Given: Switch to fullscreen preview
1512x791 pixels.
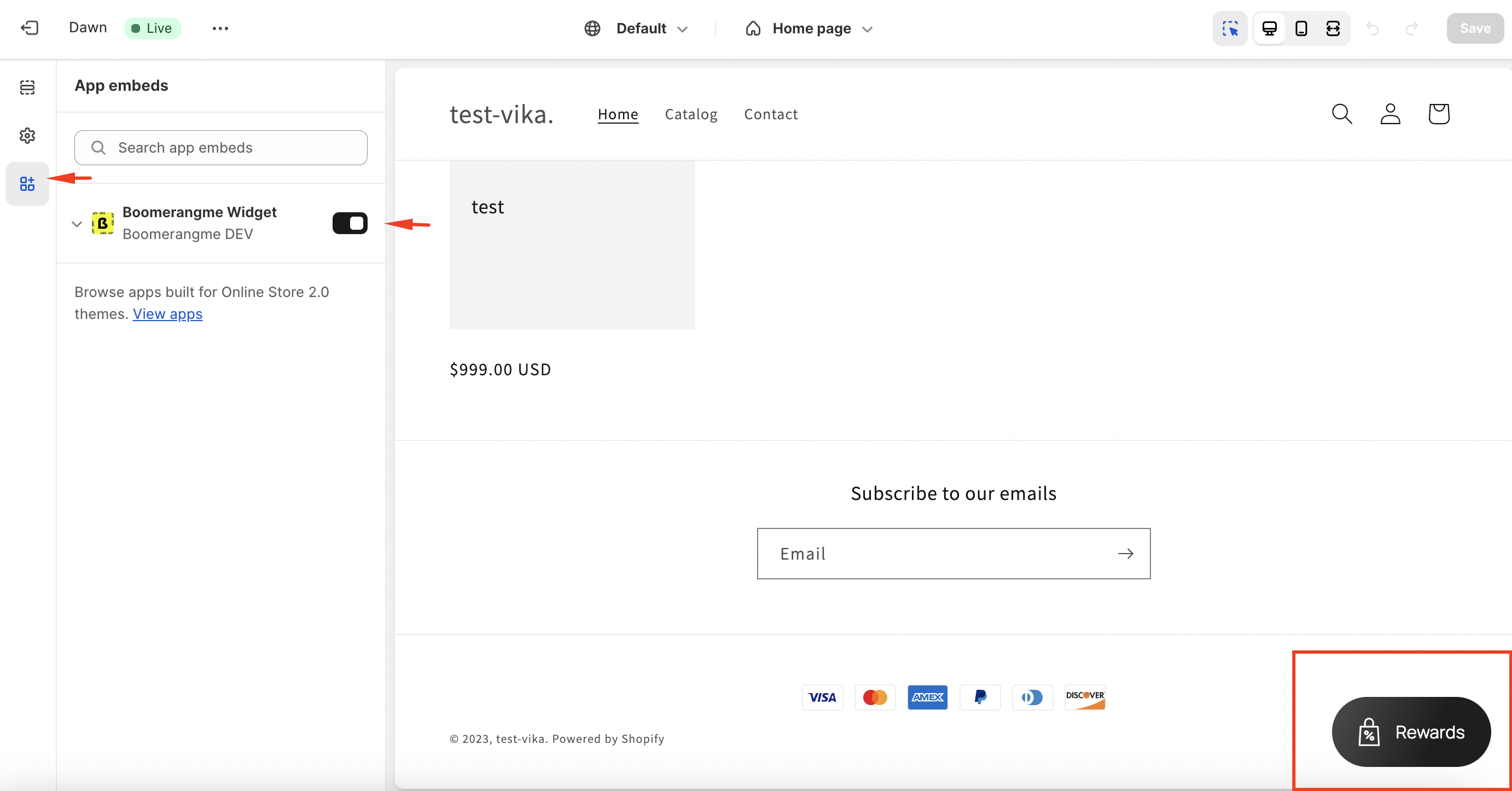Looking at the screenshot, I should (x=1333, y=28).
